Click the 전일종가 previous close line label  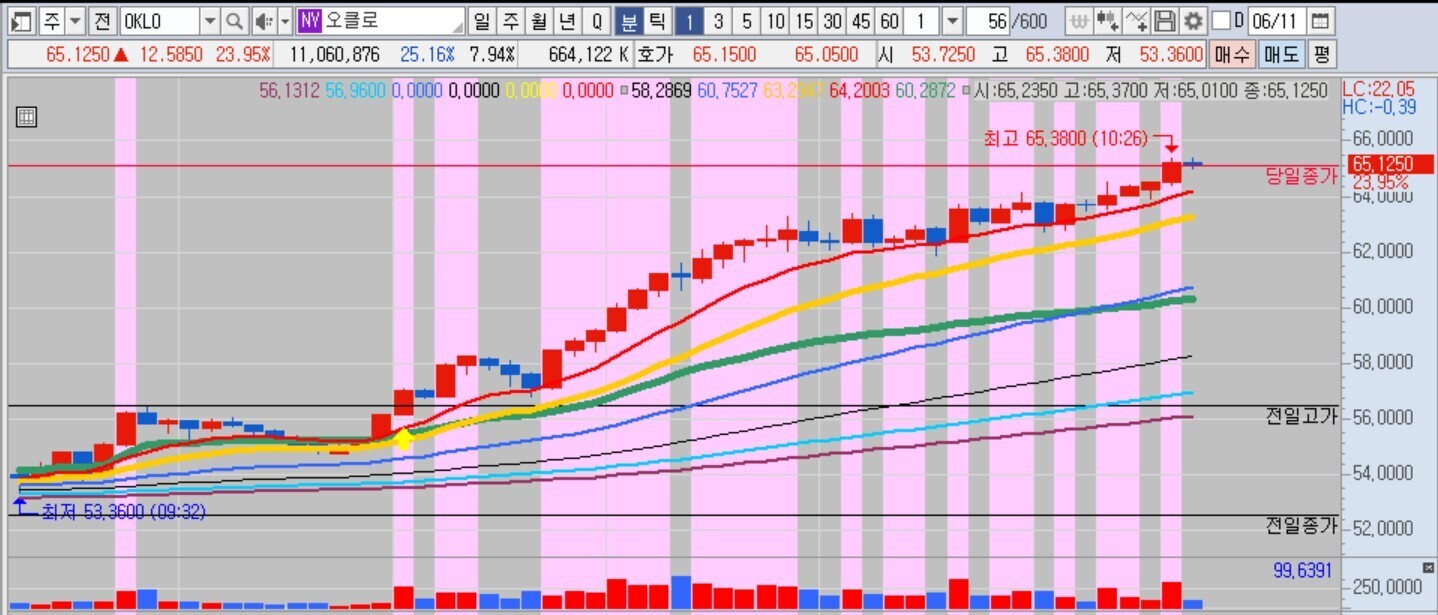coord(1300,526)
